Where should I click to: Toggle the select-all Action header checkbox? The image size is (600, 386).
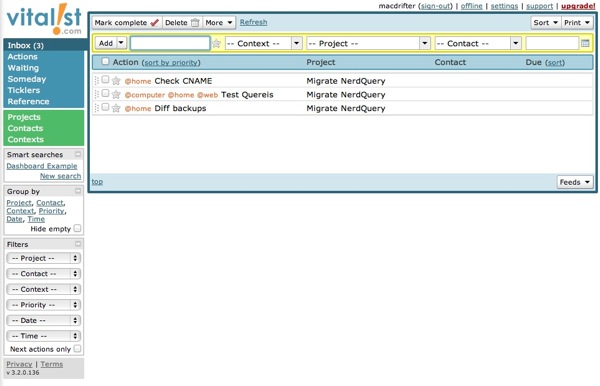(105, 62)
